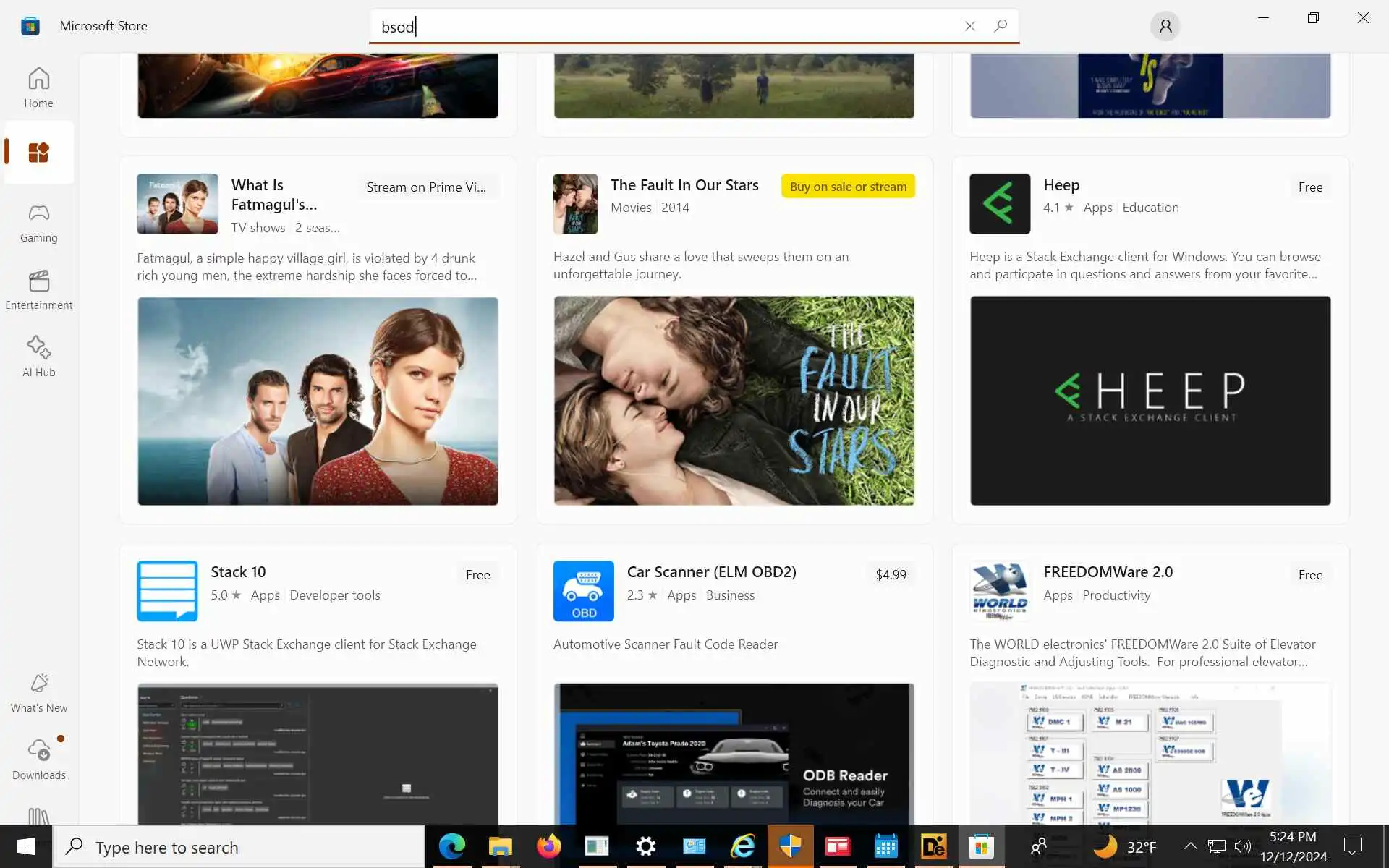Screen dimensions: 1389x868
Task: Open the FREEDOMWare 2.0 title link
Action: [1108, 571]
